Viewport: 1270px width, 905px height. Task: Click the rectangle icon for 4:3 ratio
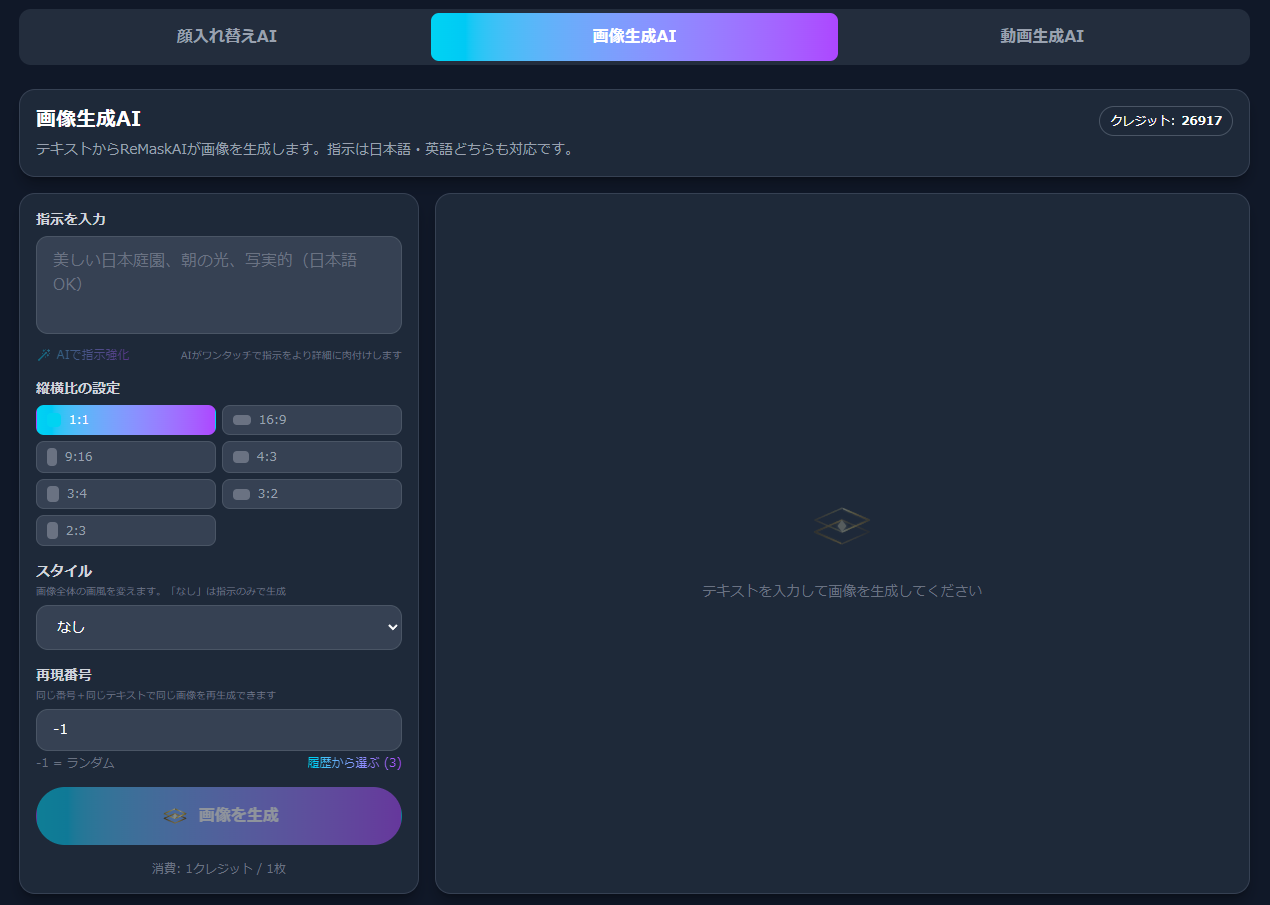[241, 457]
